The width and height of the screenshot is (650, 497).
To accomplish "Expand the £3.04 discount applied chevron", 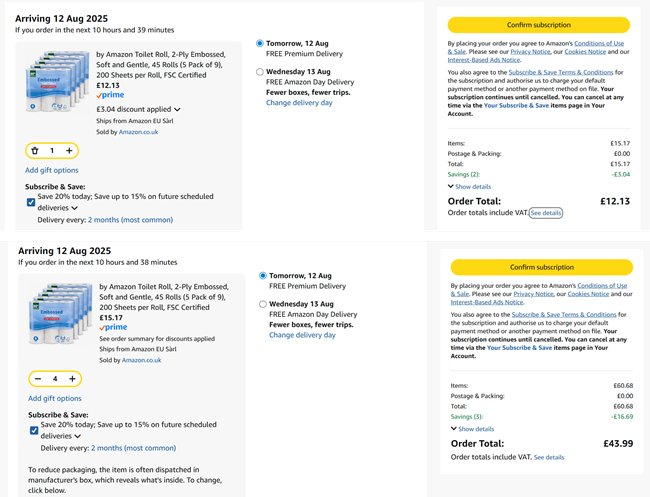I will tap(178, 109).
